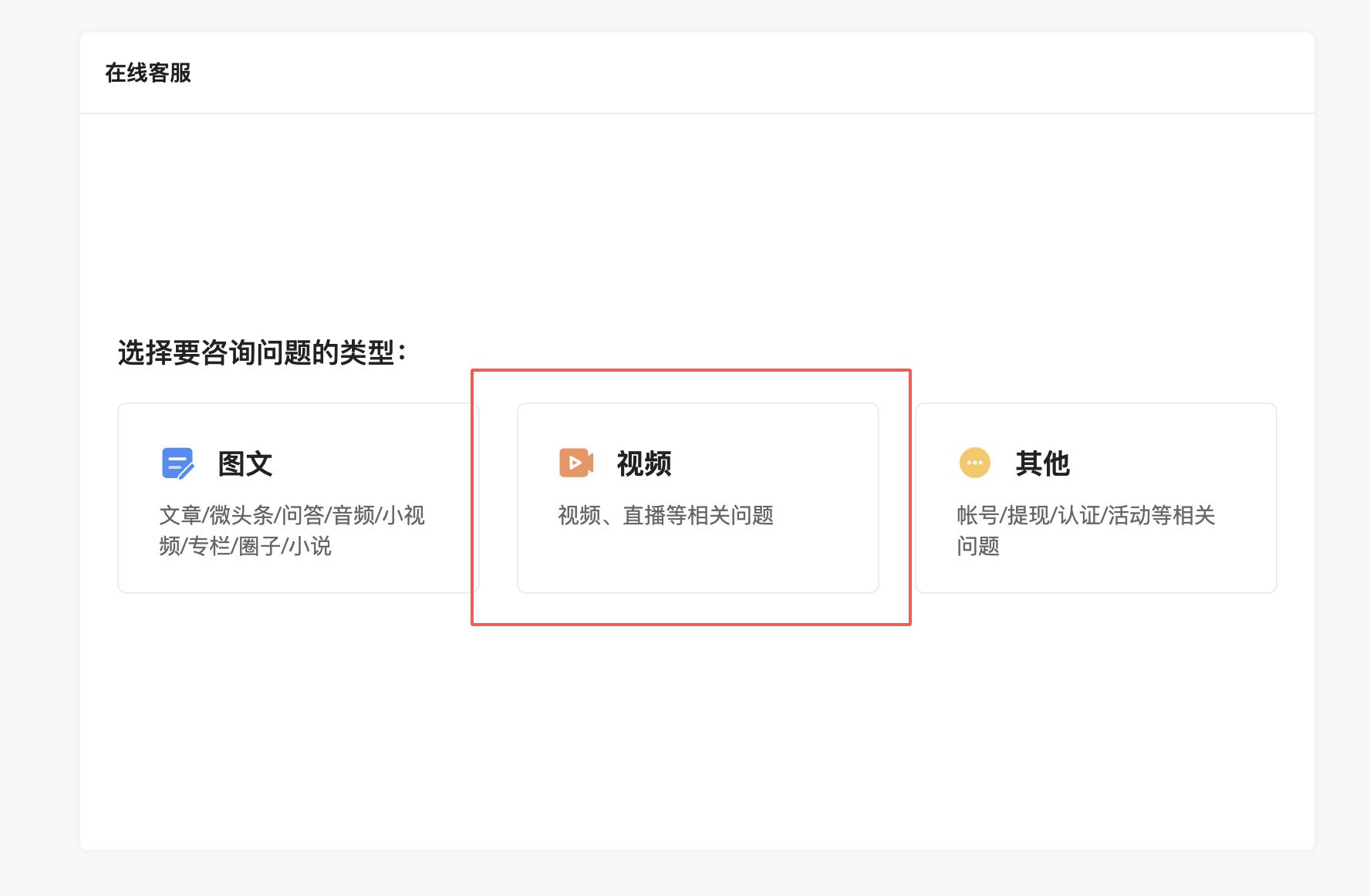This screenshot has width=1370, height=896.
Task: Open the 其他 consultation category
Action: point(1095,497)
